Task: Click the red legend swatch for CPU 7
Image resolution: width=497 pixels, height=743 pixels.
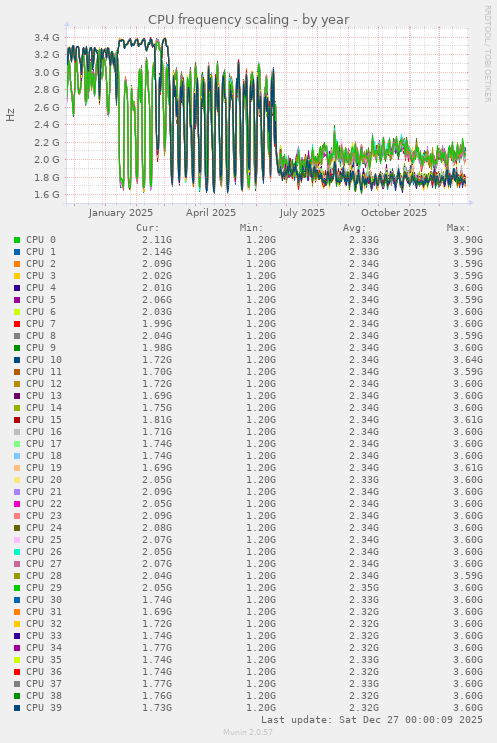Action: [x=17, y=324]
